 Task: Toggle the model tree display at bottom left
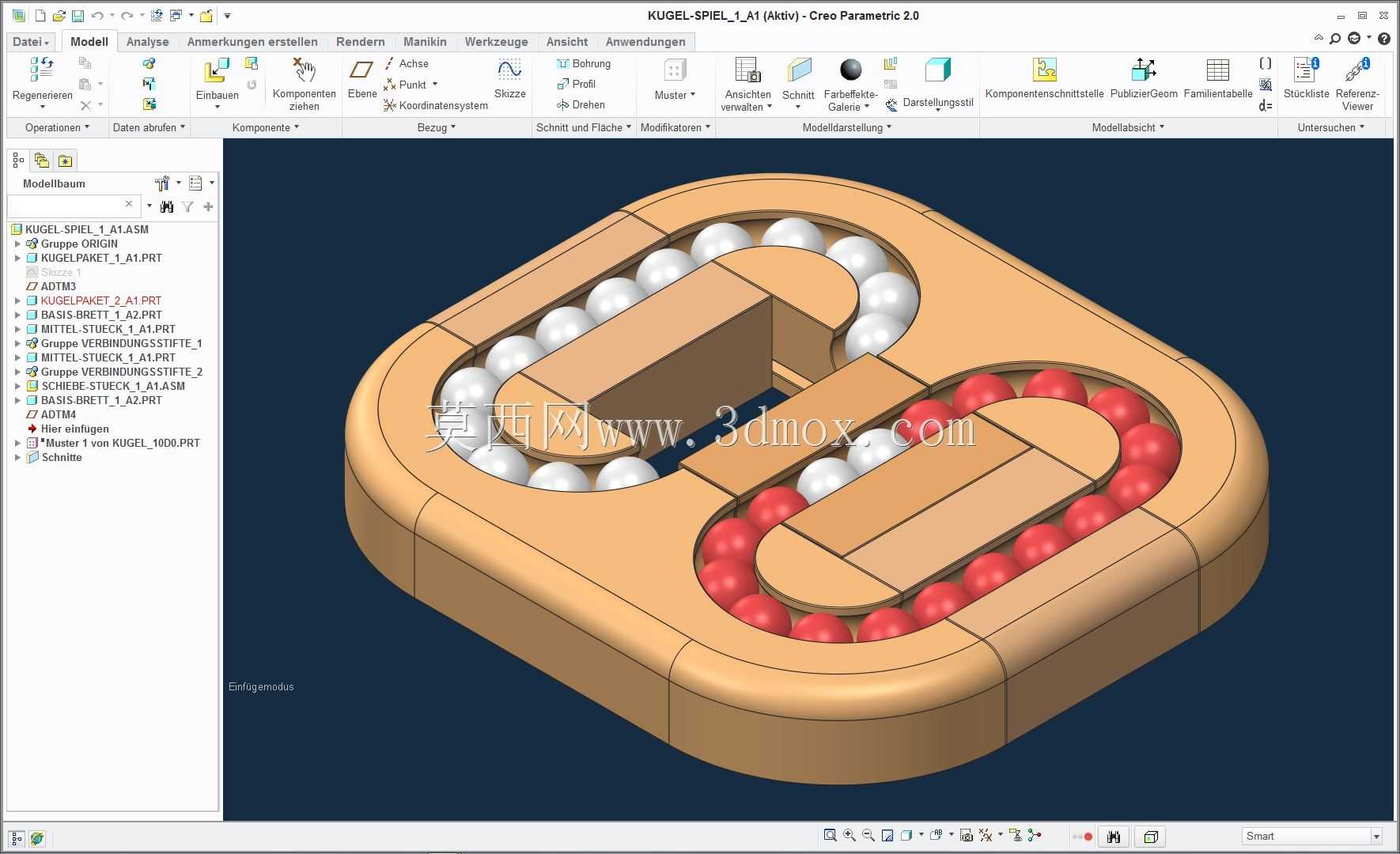[17, 838]
